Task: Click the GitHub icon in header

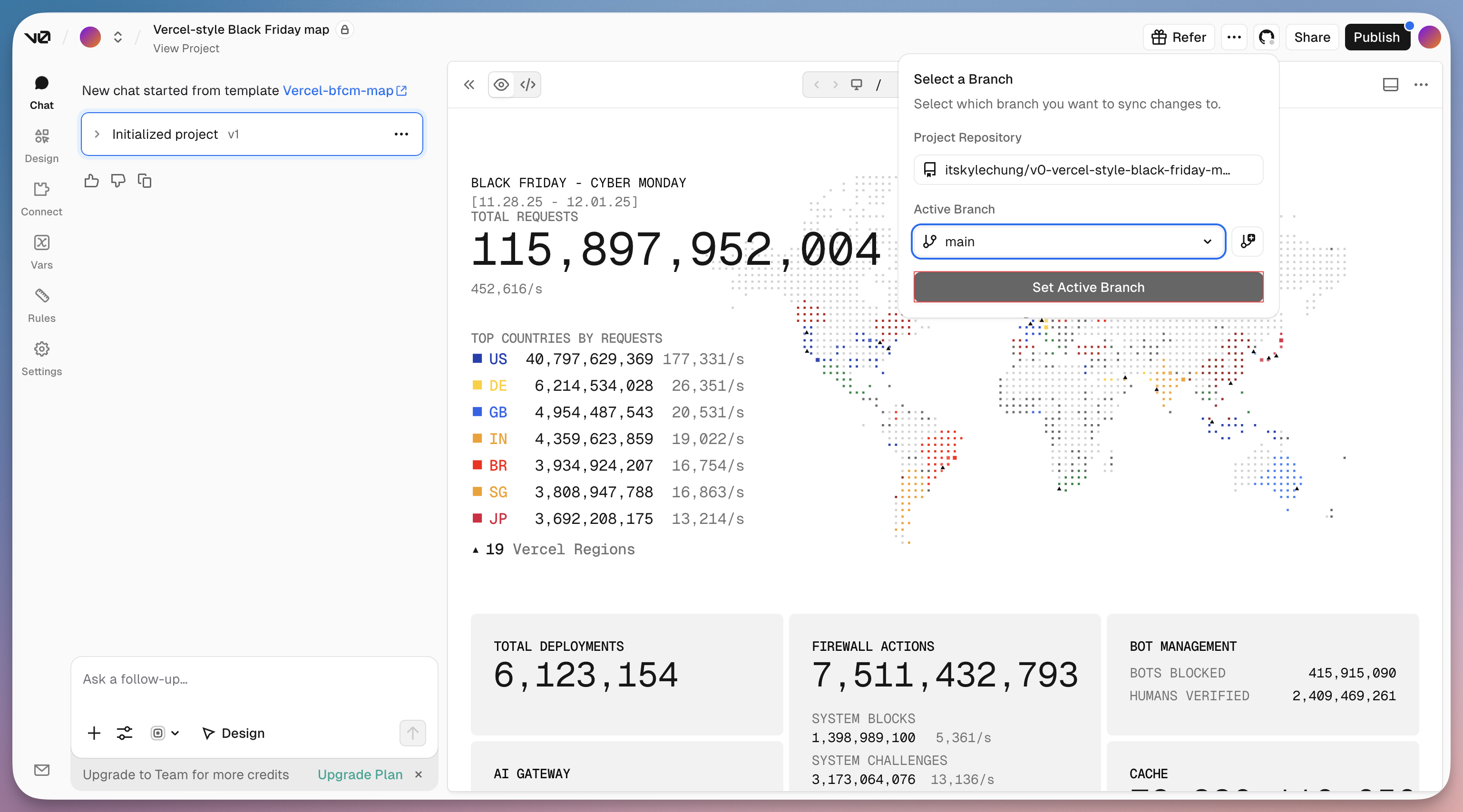Action: click(1266, 38)
